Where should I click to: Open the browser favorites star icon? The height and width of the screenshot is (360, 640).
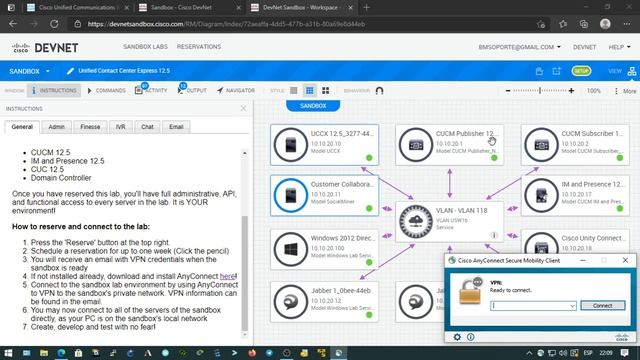[x=563, y=24]
